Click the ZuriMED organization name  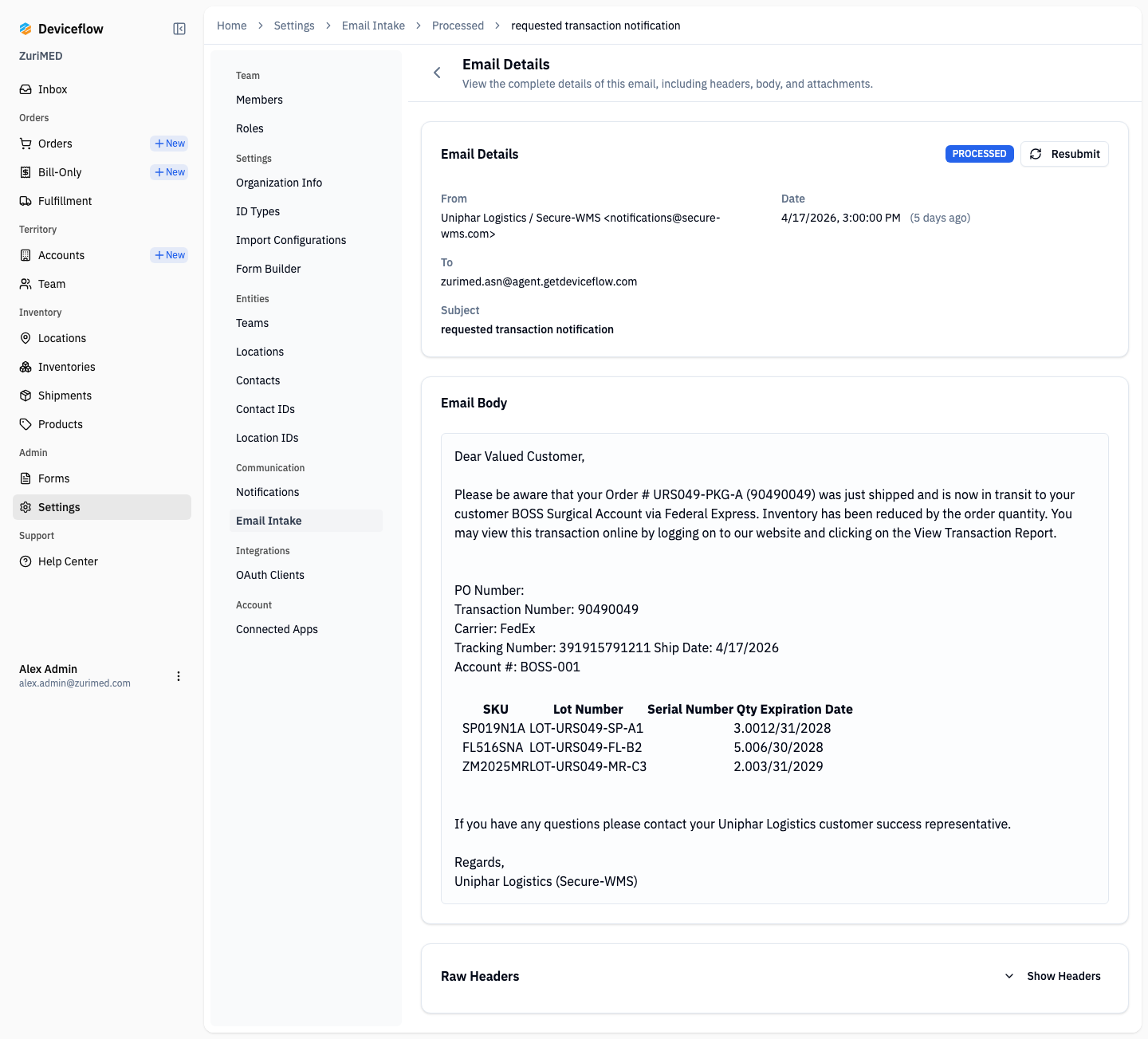coord(41,56)
